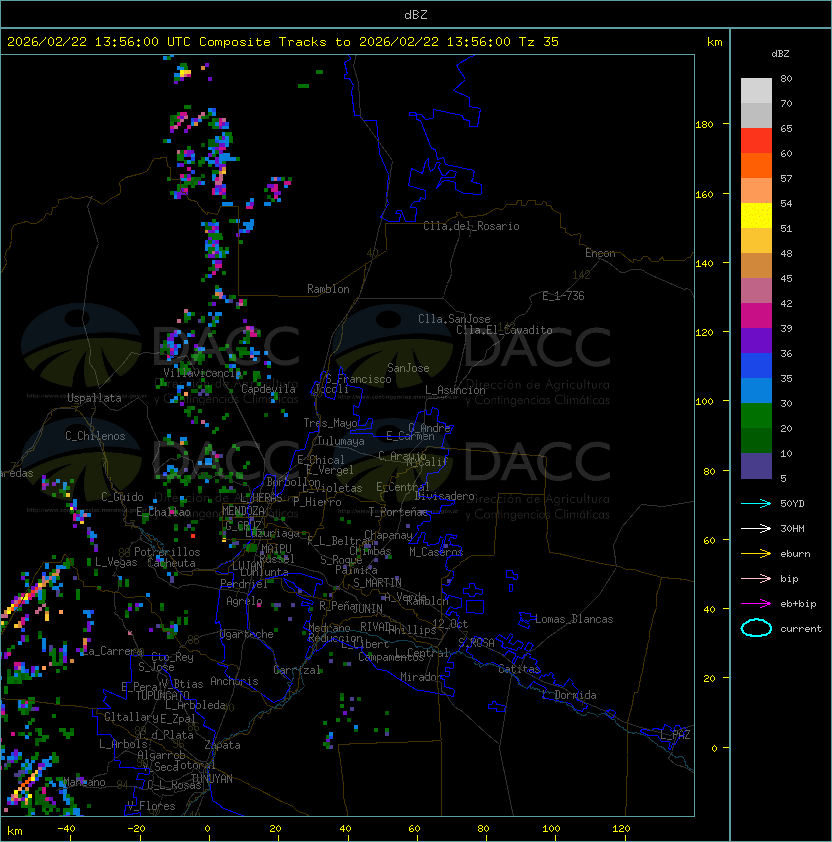Click the cyan 'current' ellipse legend icon

[756, 628]
